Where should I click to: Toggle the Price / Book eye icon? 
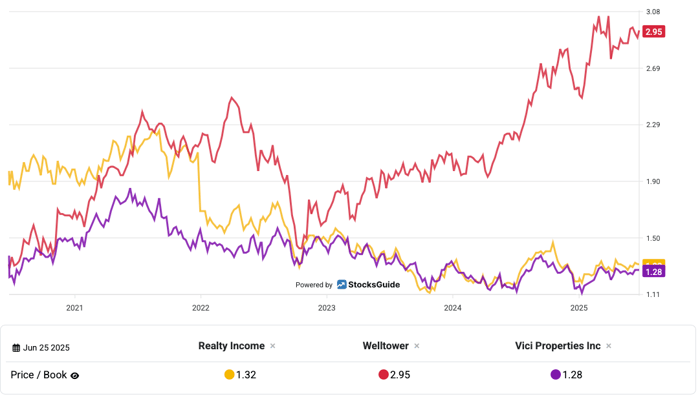75,376
